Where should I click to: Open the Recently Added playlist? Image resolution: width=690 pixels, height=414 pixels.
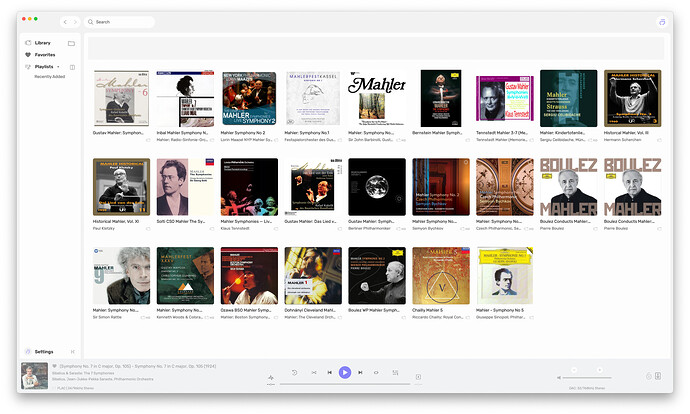pyautogui.click(x=50, y=77)
